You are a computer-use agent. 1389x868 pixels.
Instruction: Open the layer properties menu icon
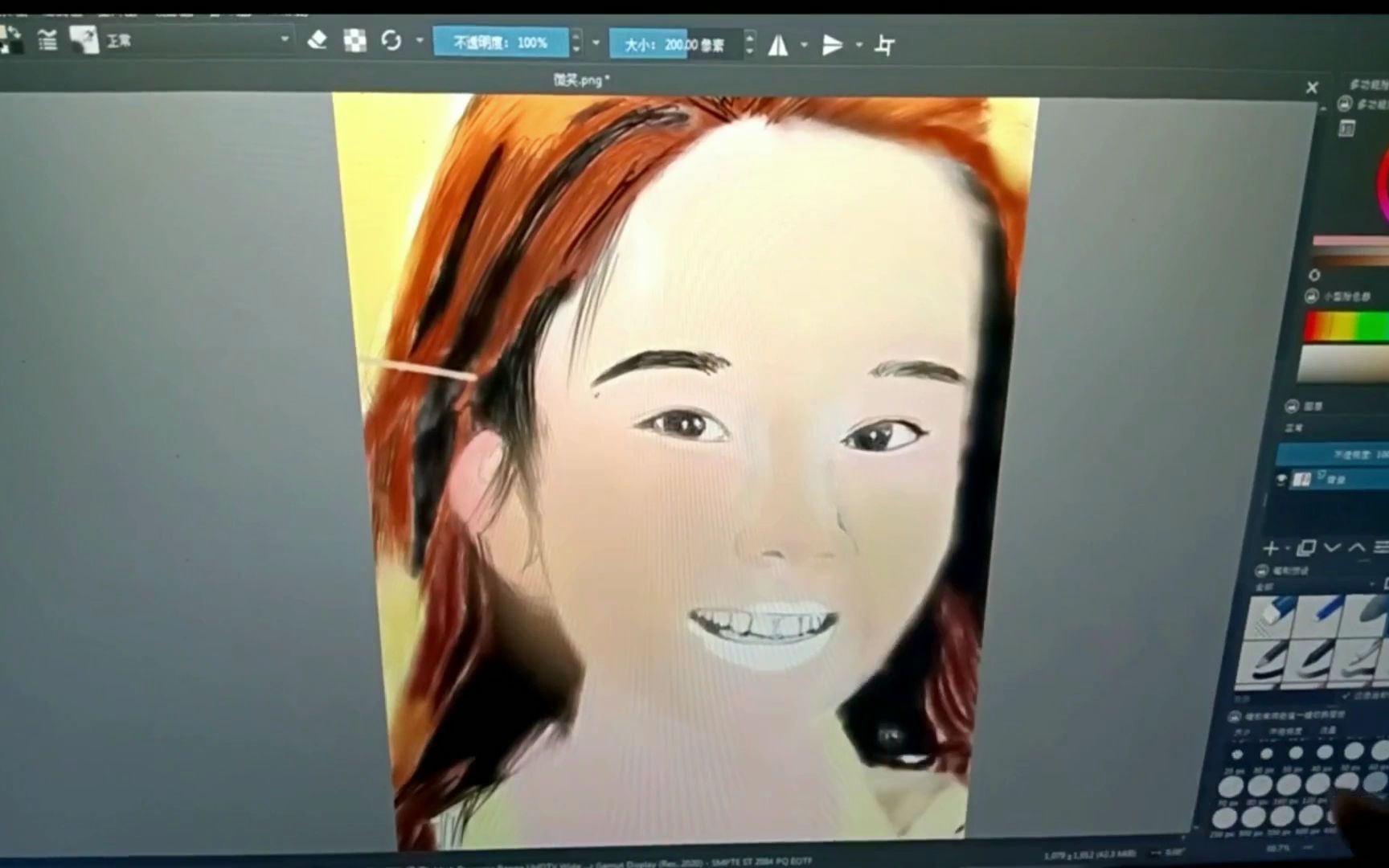(x=1381, y=547)
